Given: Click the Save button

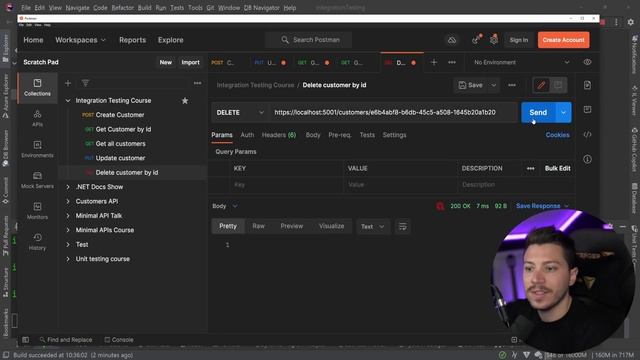Looking at the screenshot, I should click(471, 85).
